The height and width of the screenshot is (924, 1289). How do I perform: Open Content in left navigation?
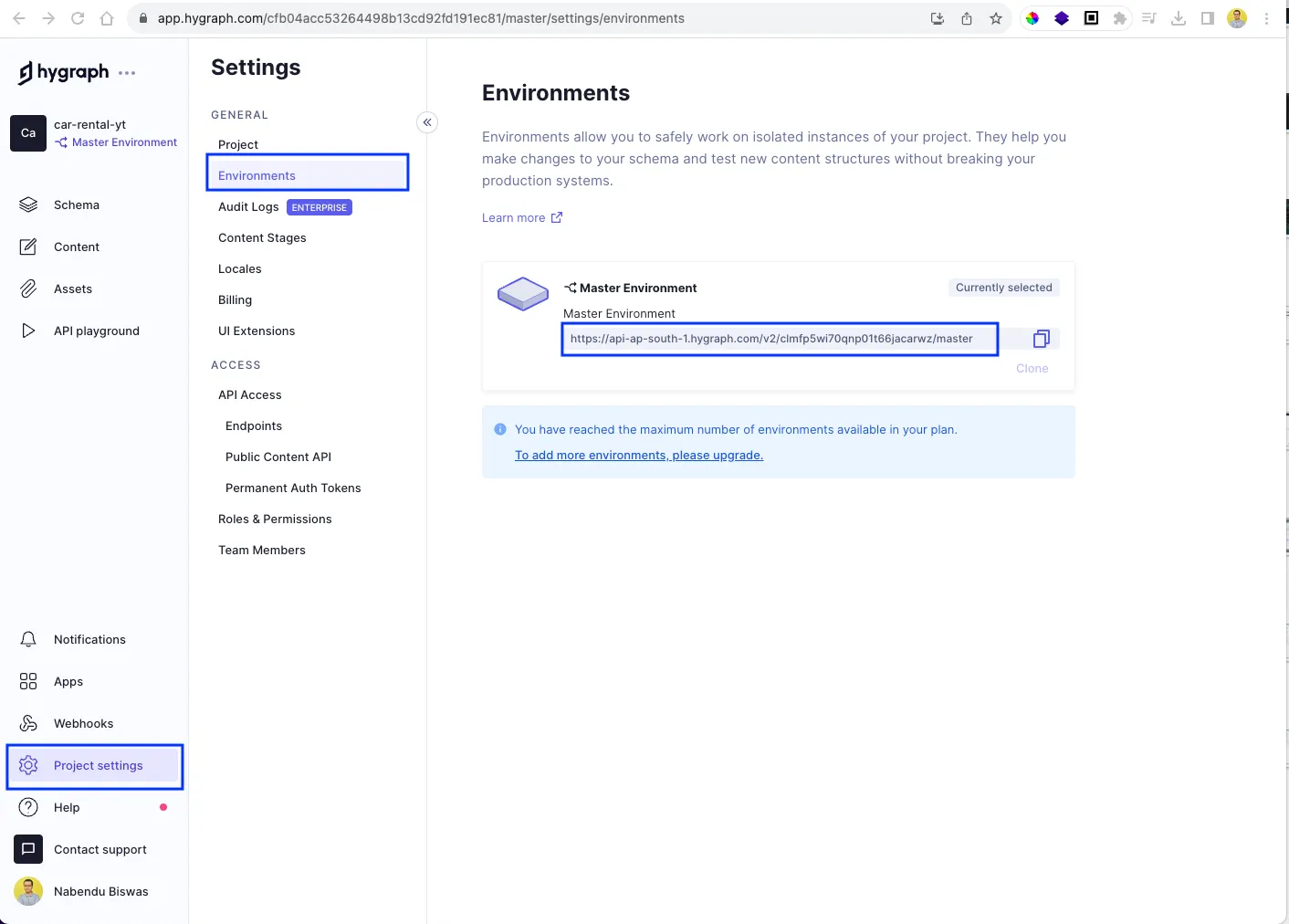pyautogui.click(x=77, y=247)
